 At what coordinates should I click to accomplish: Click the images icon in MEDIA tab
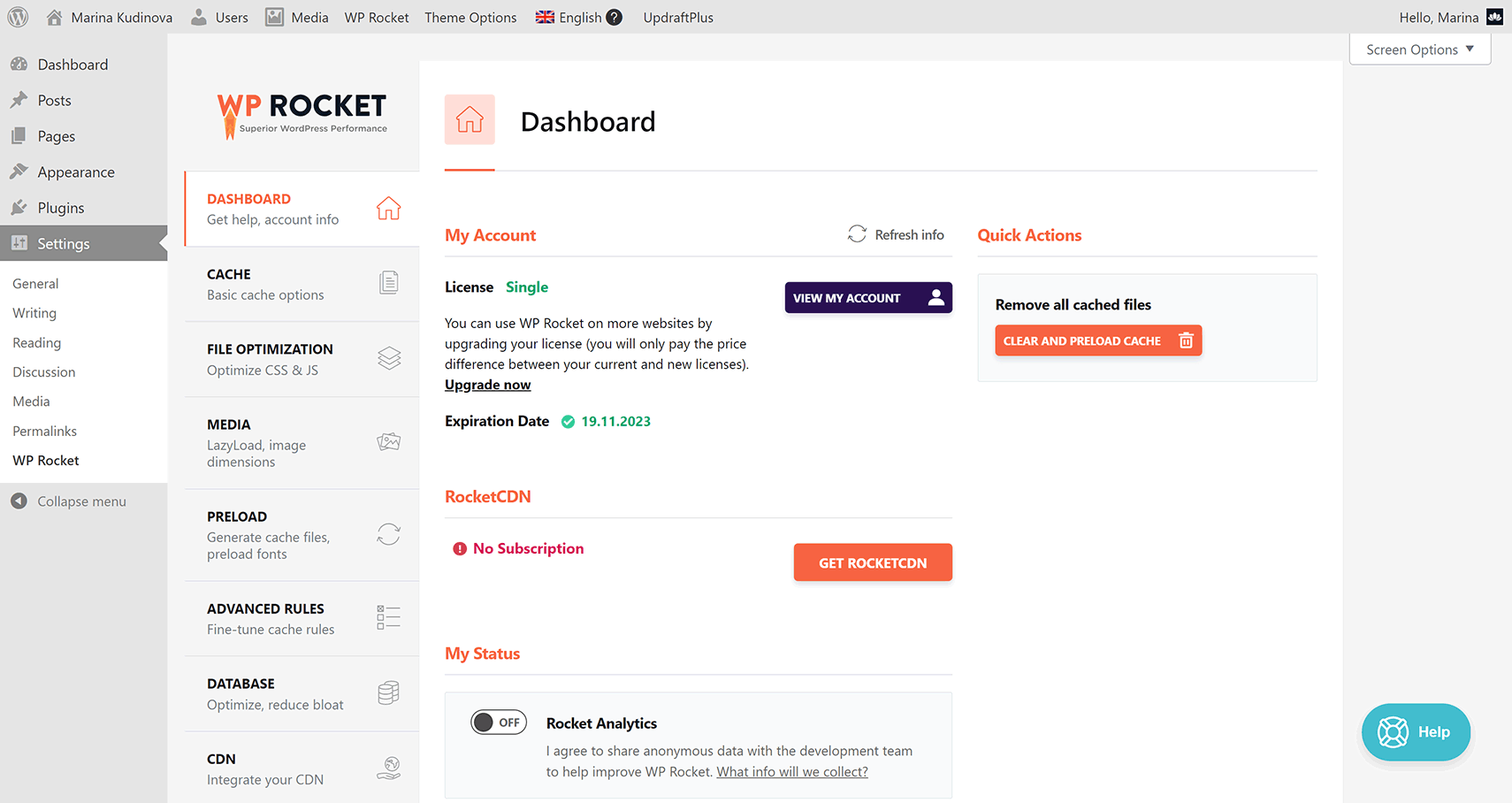[389, 441]
